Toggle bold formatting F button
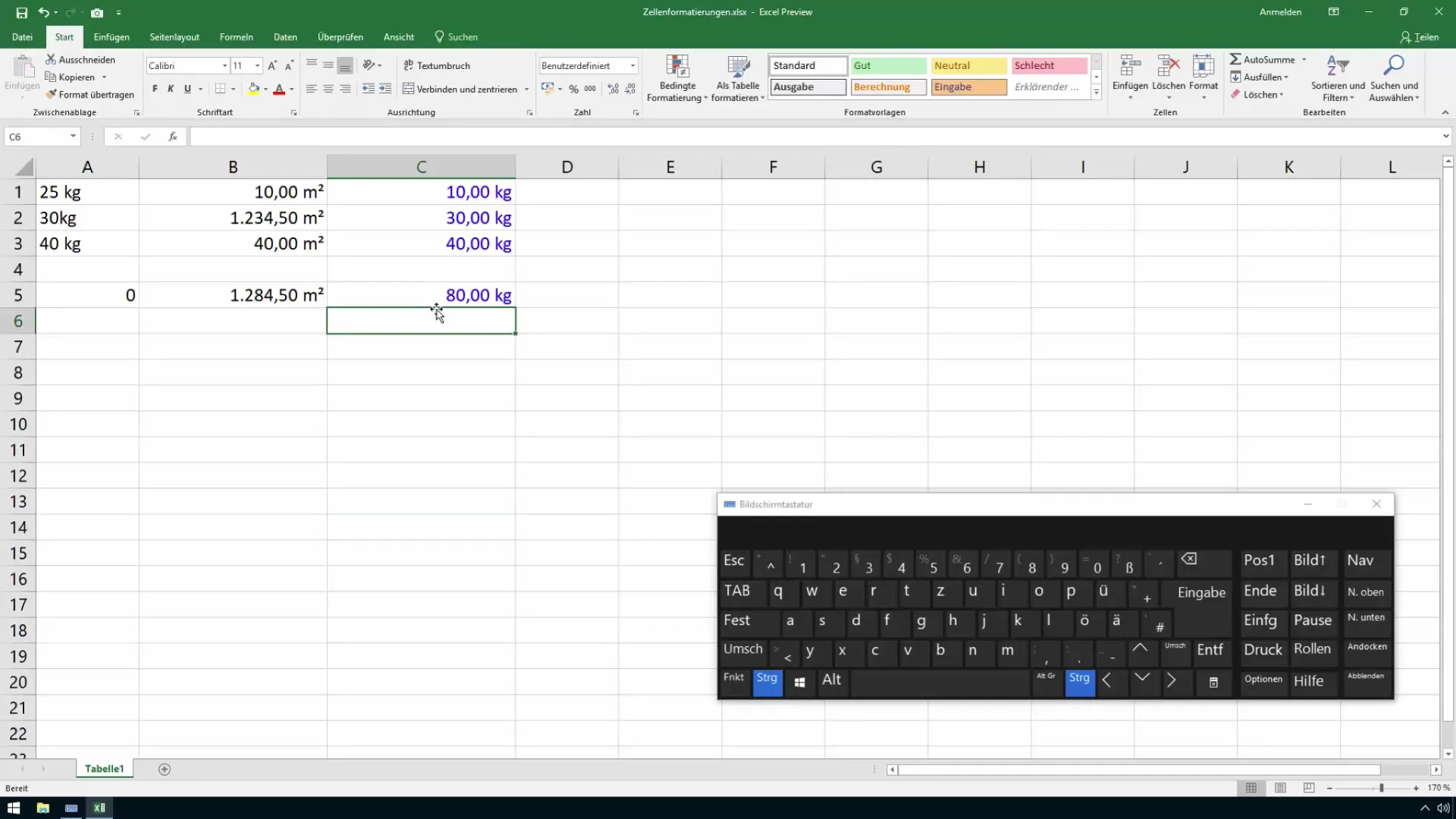This screenshot has height=819, width=1456. pos(155,89)
